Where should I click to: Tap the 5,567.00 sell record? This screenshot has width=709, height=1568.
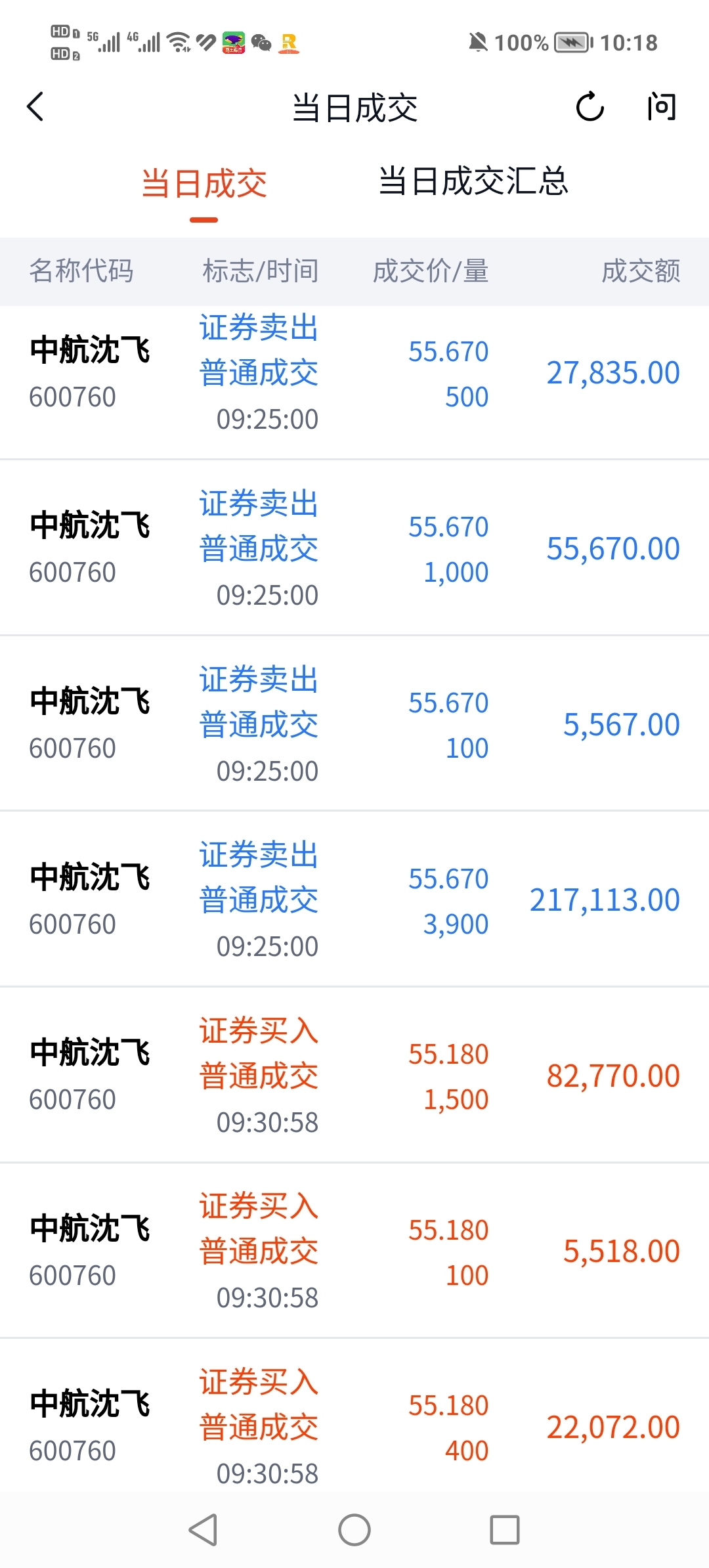(354, 725)
